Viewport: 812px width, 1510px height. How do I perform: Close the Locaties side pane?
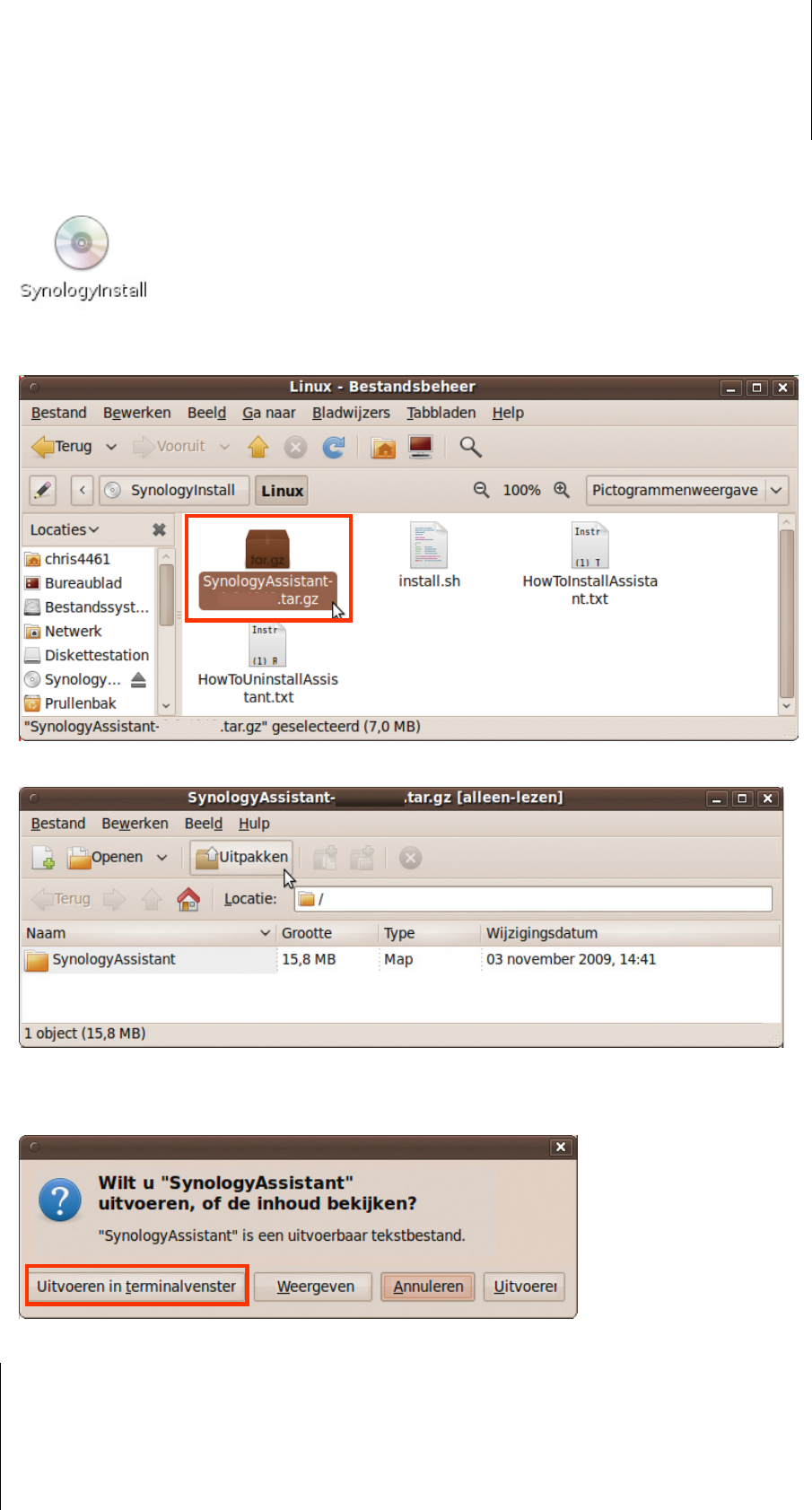[x=159, y=529]
